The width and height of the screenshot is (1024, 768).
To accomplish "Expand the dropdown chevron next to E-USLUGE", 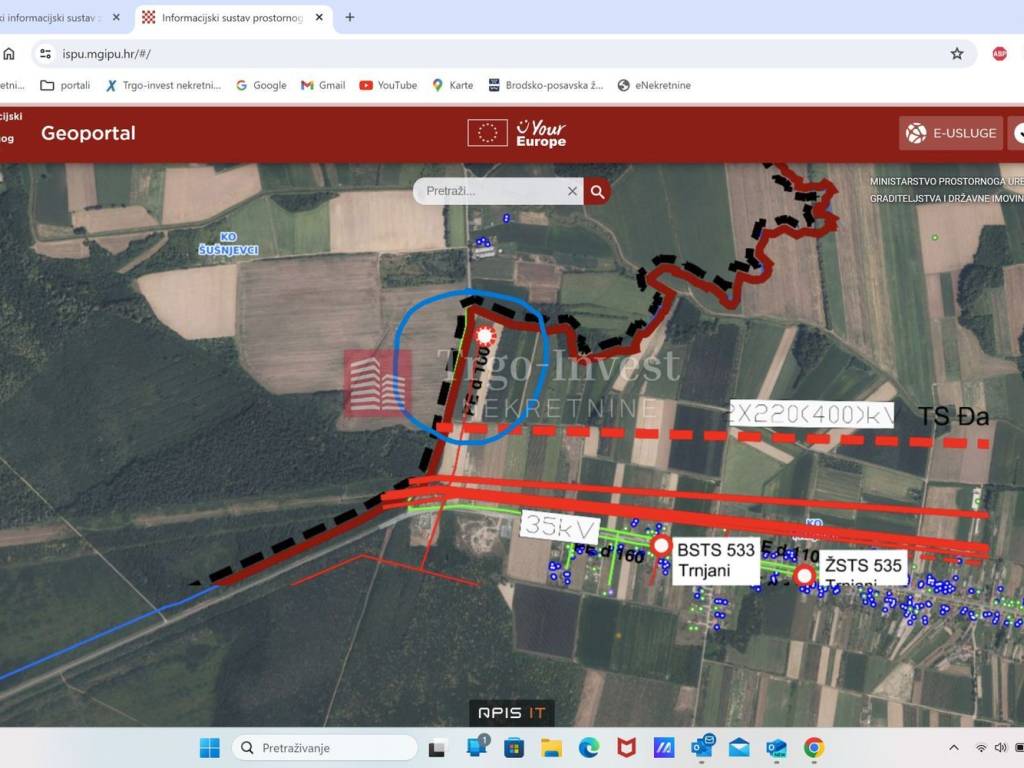I will [1018, 133].
